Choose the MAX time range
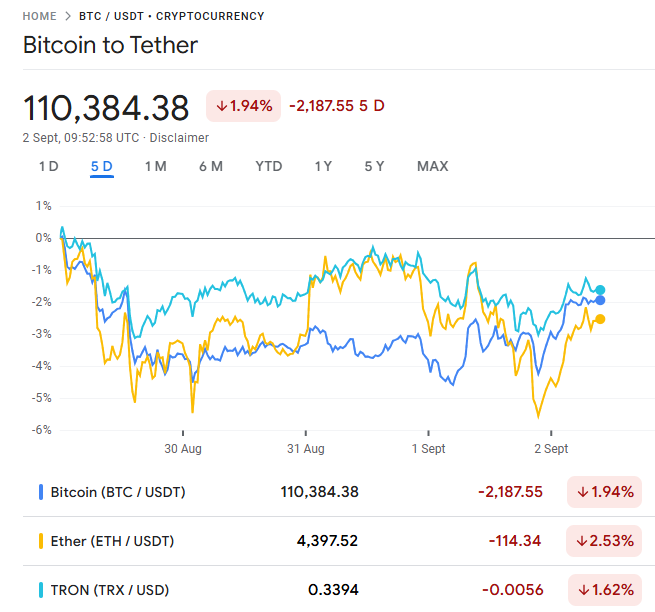This screenshot has height=612, width=655. 432,166
